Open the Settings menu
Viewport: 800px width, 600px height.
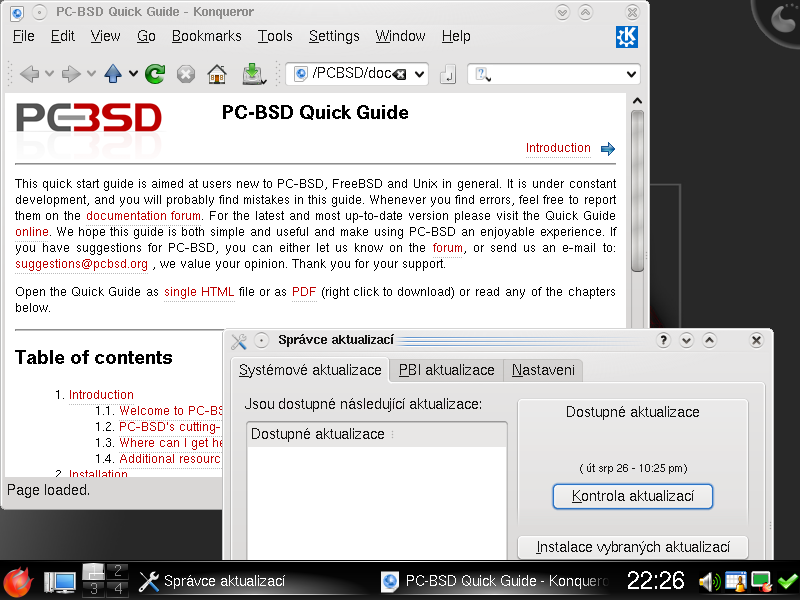tap(334, 36)
